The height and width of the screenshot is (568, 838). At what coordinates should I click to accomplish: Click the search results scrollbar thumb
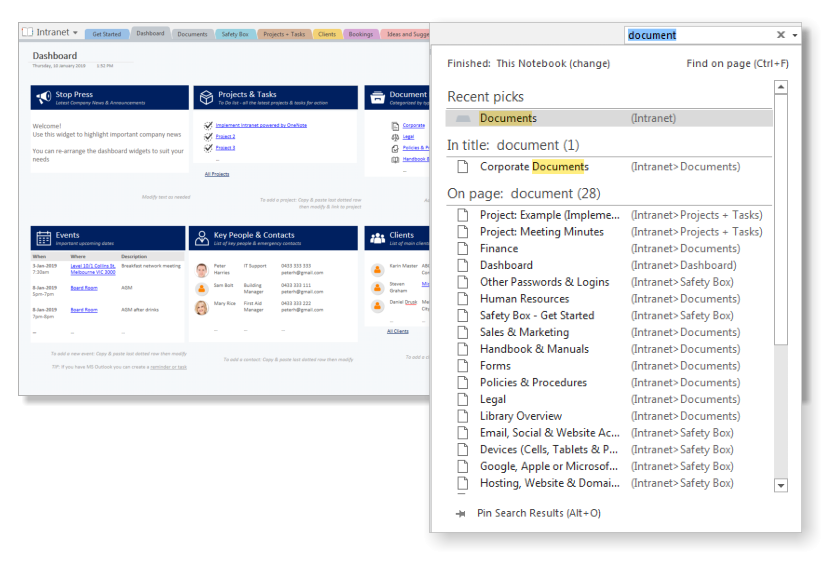(781, 220)
